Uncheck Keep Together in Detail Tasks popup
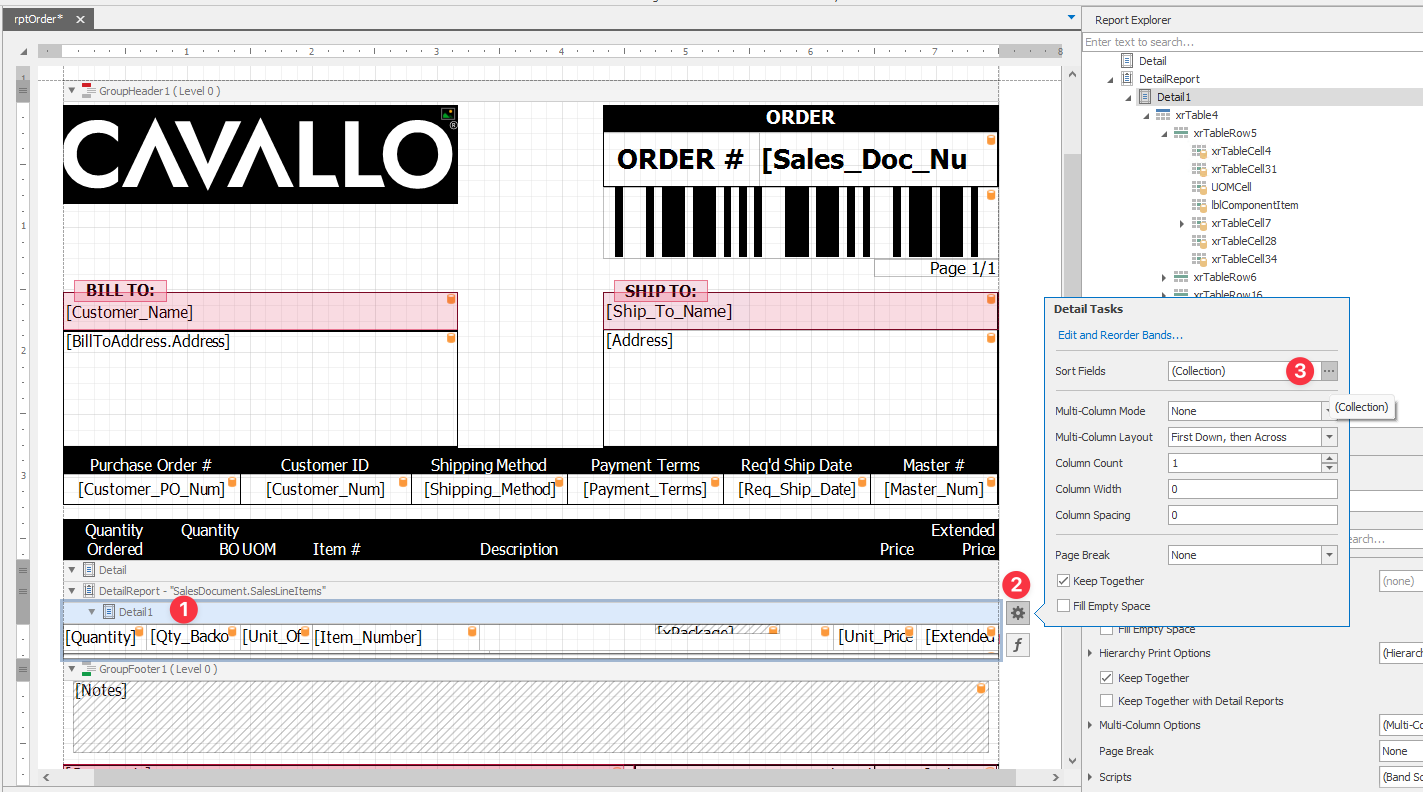Viewport: 1423px width, 792px height. (1063, 581)
